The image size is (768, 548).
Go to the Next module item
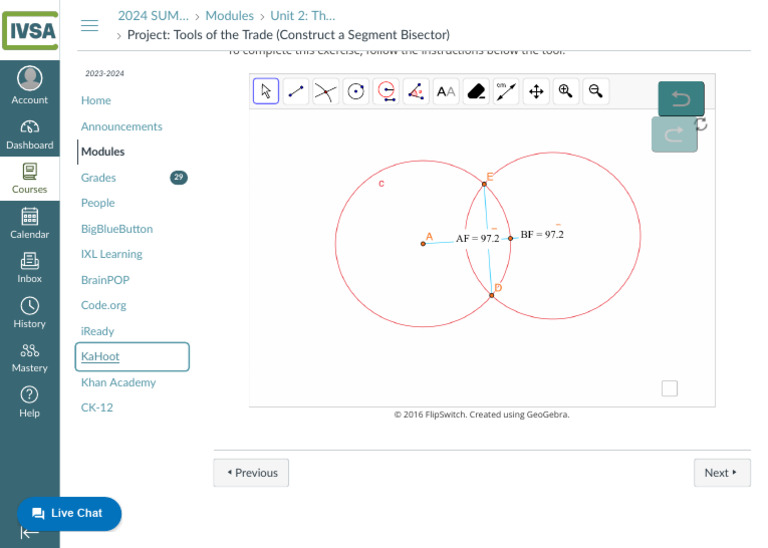(x=722, y=473)
